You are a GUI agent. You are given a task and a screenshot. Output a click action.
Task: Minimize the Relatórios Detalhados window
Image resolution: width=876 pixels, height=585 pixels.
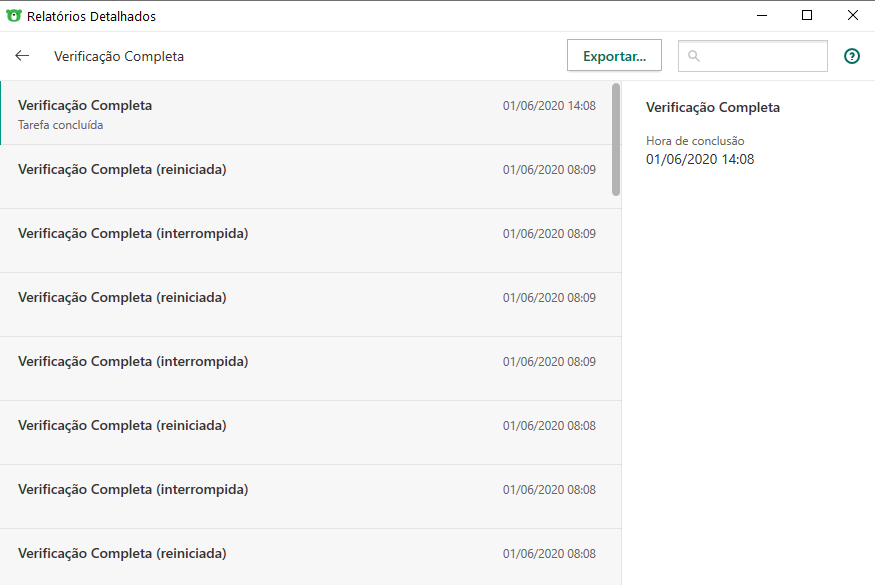pos(761,15)
